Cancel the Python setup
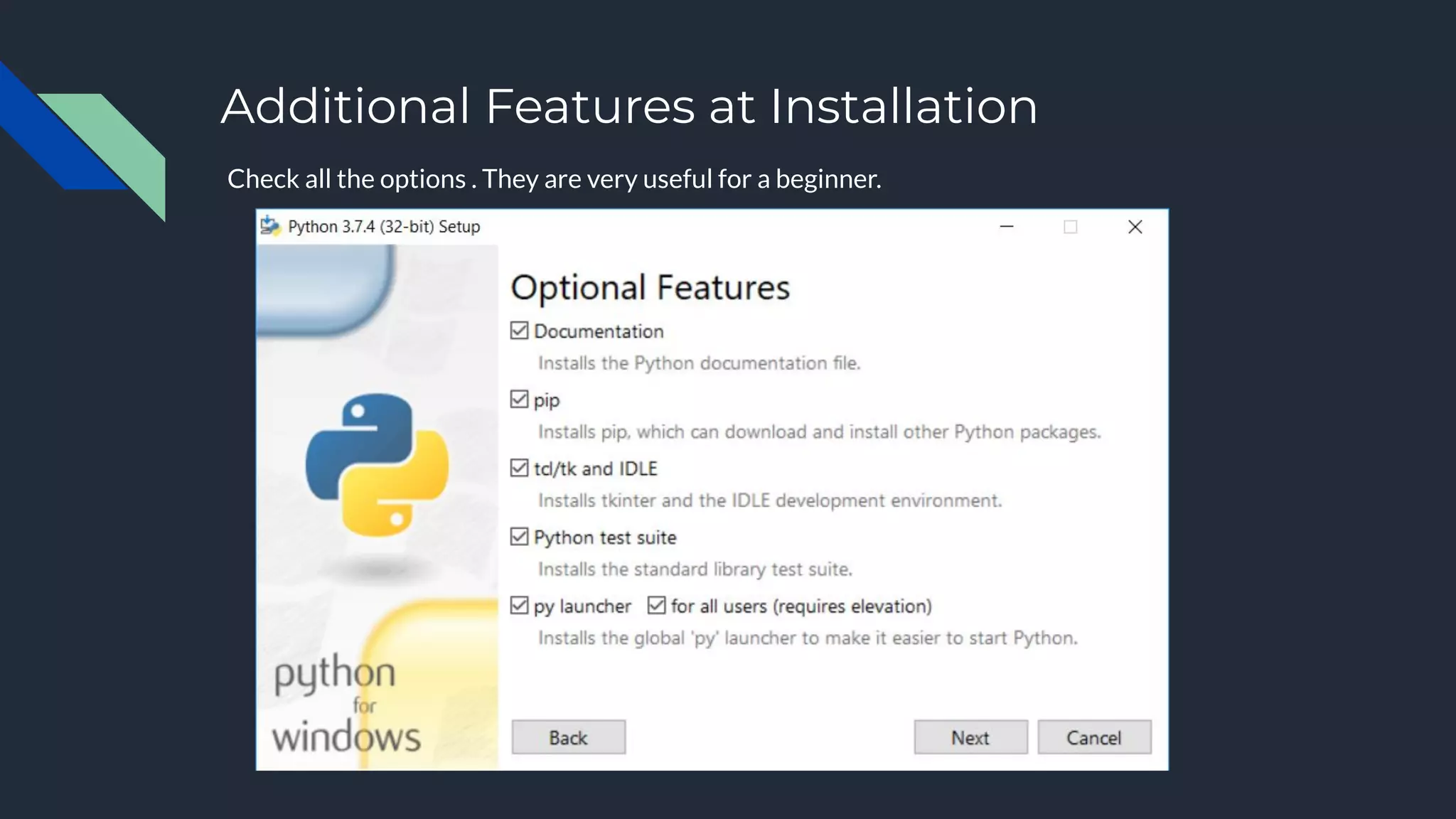 tap(1094, 737)
